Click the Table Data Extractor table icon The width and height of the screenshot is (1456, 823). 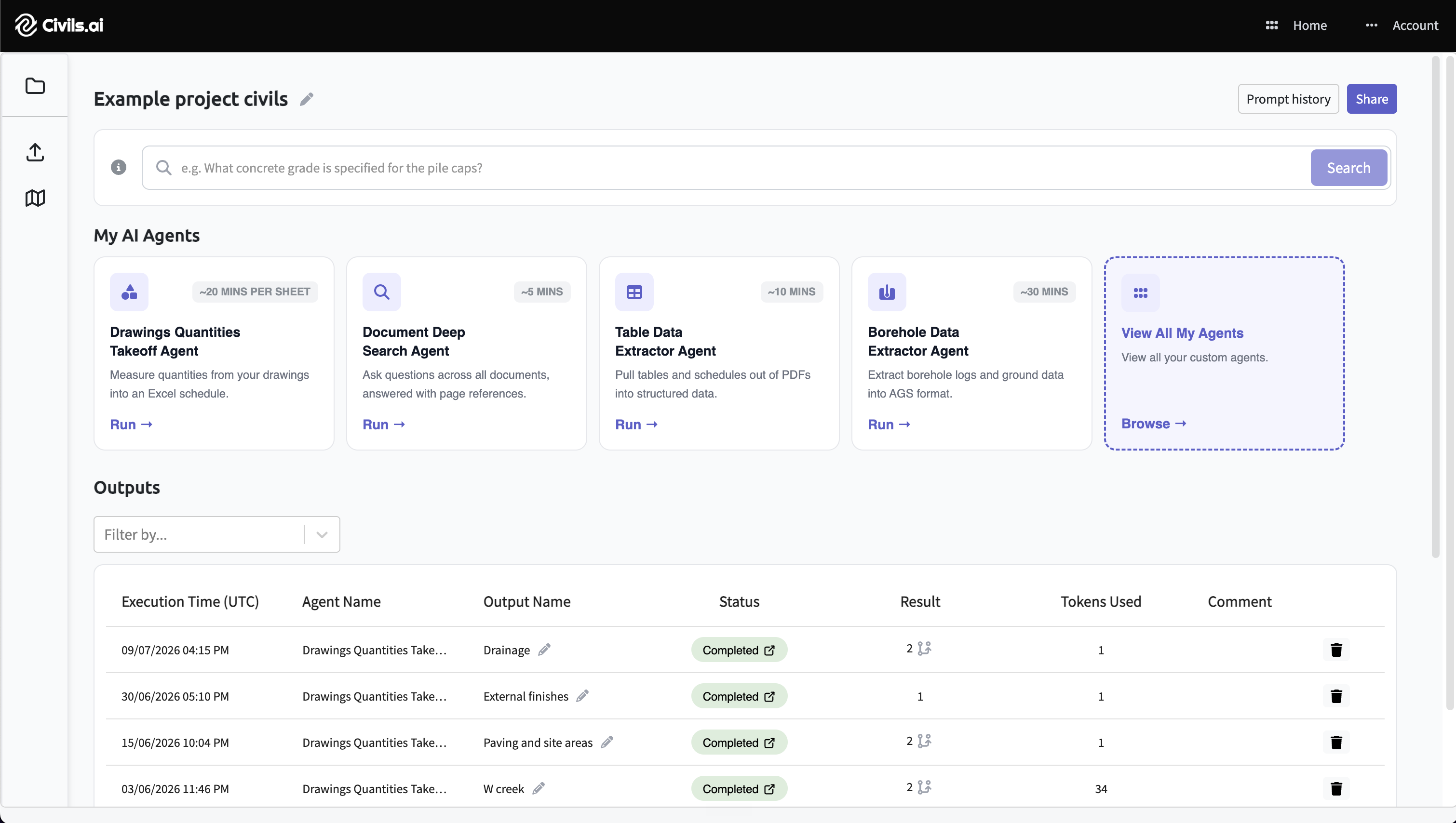tap(634, 292)
